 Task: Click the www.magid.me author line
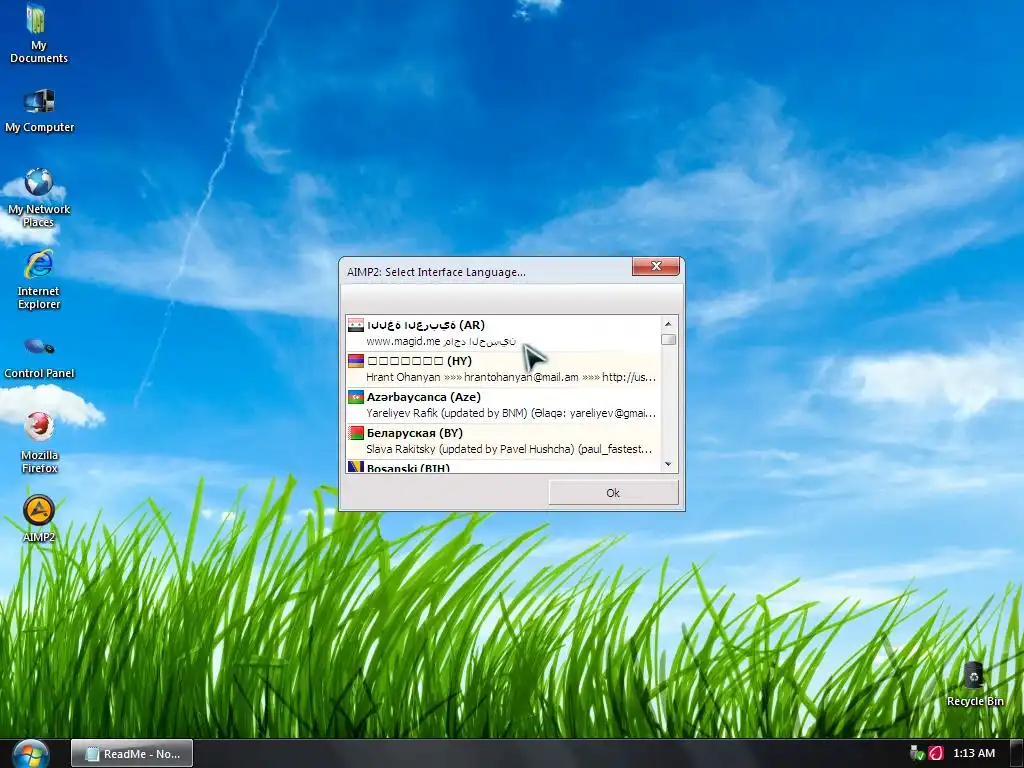pyautogui.click(x=441, y=341)
